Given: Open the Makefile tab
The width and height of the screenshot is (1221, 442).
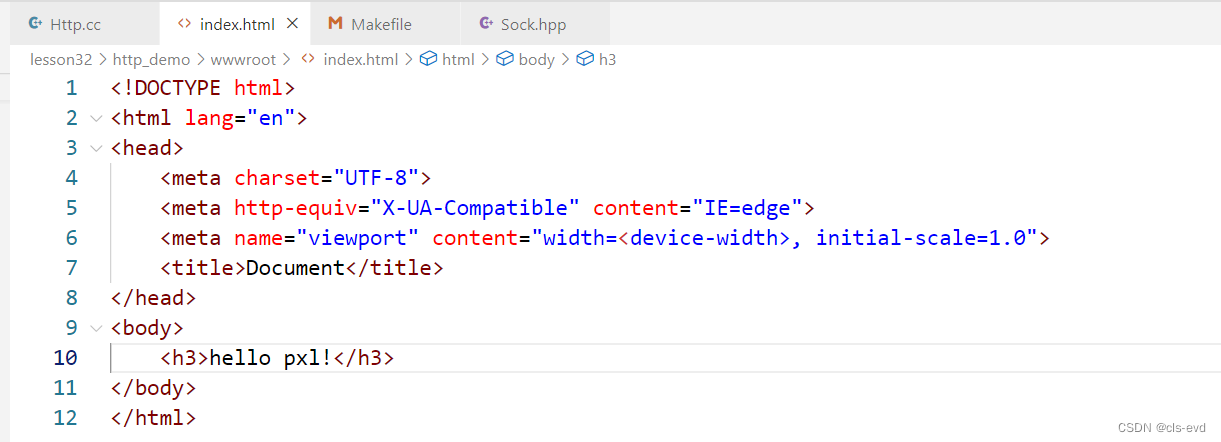Looking at the screenshot, I should pos(382,24).
